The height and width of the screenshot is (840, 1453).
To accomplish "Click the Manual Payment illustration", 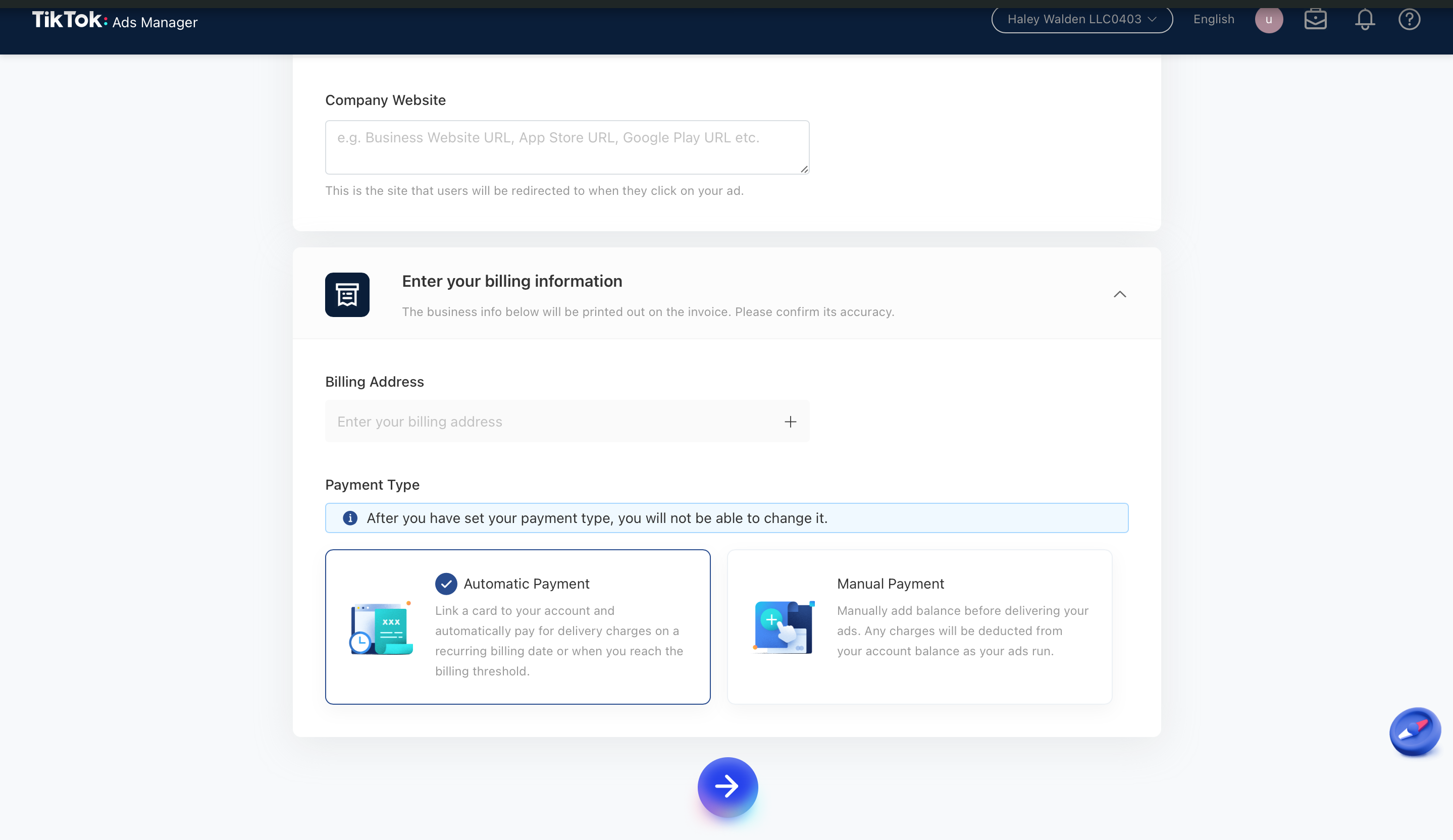I will [783, 627].
